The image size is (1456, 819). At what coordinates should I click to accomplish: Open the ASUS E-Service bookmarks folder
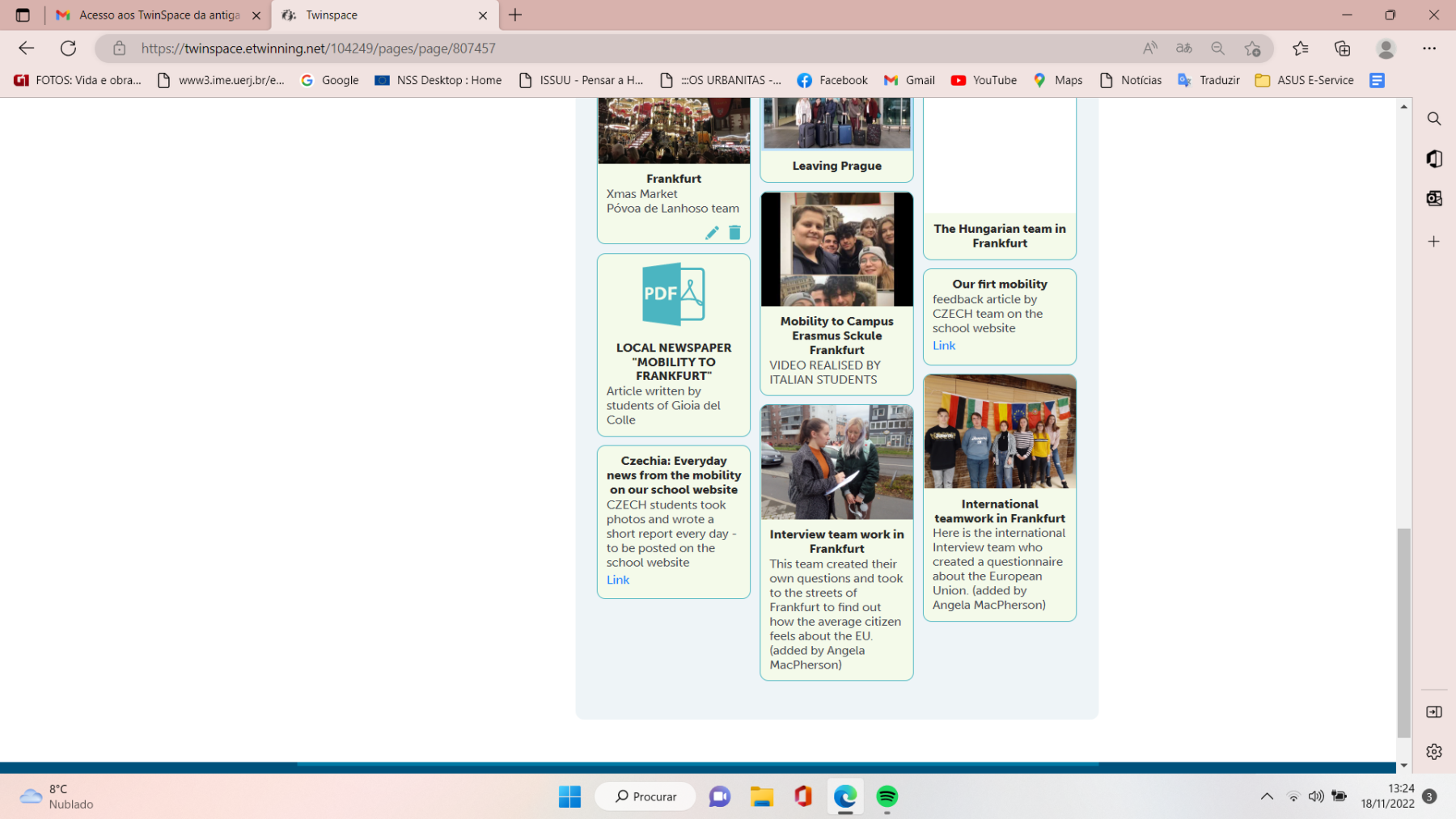pos(1304,80)
